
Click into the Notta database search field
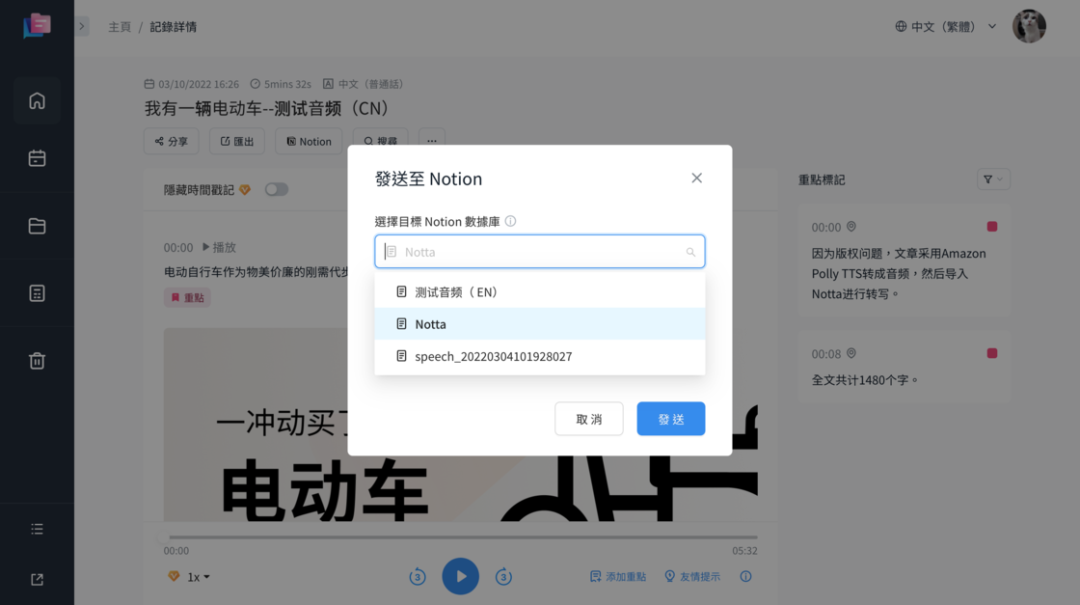[539, 252]
